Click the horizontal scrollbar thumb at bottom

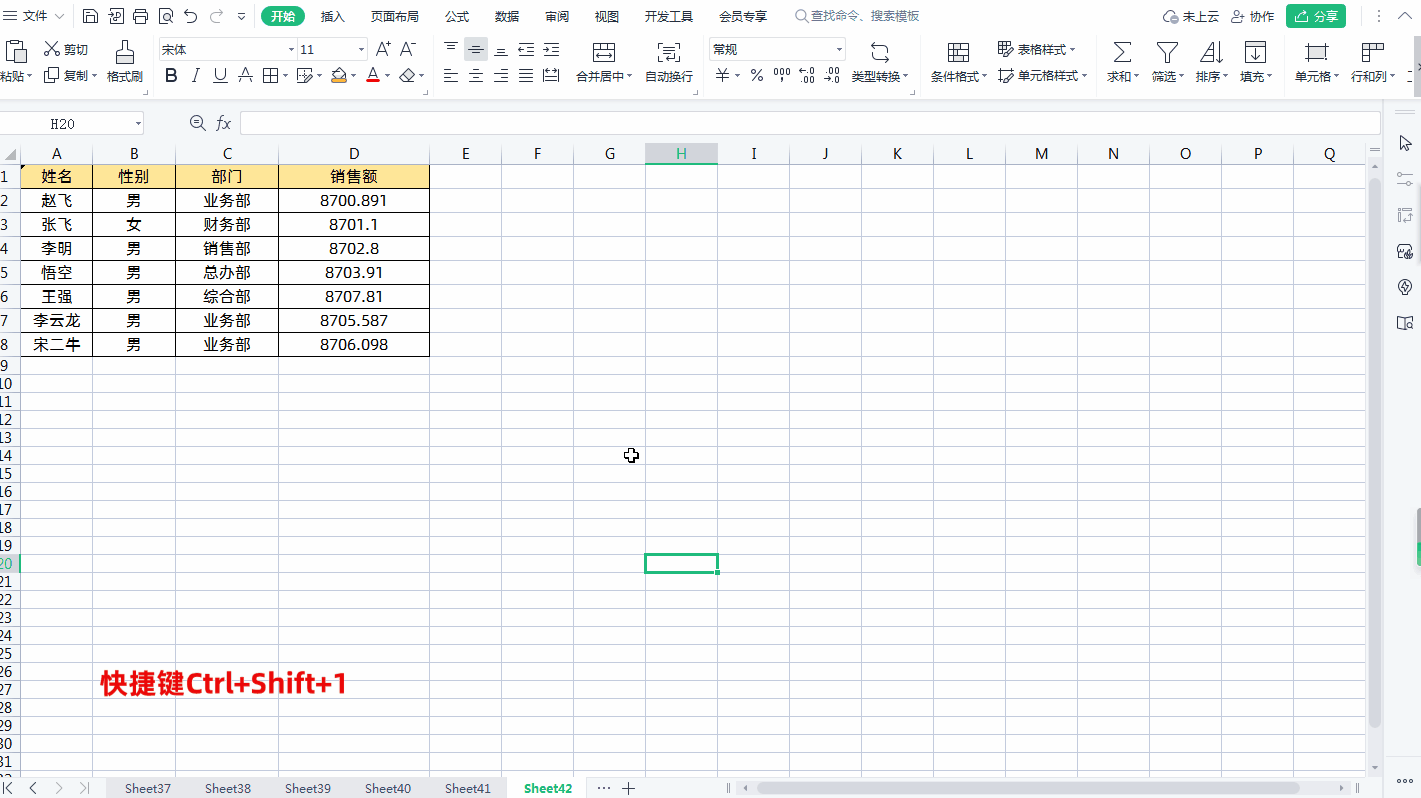click(x=1028, y=788)
